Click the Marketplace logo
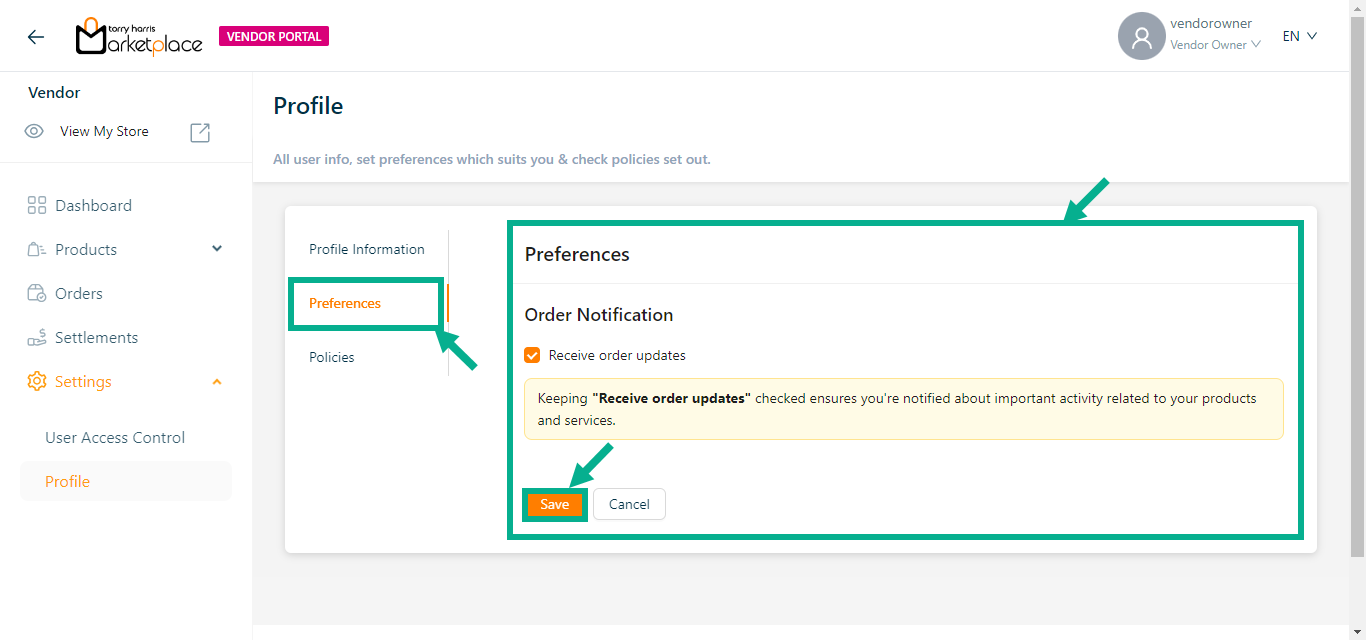The height and width of the screenshot is (640, 1366). click(x=139, y=37)
